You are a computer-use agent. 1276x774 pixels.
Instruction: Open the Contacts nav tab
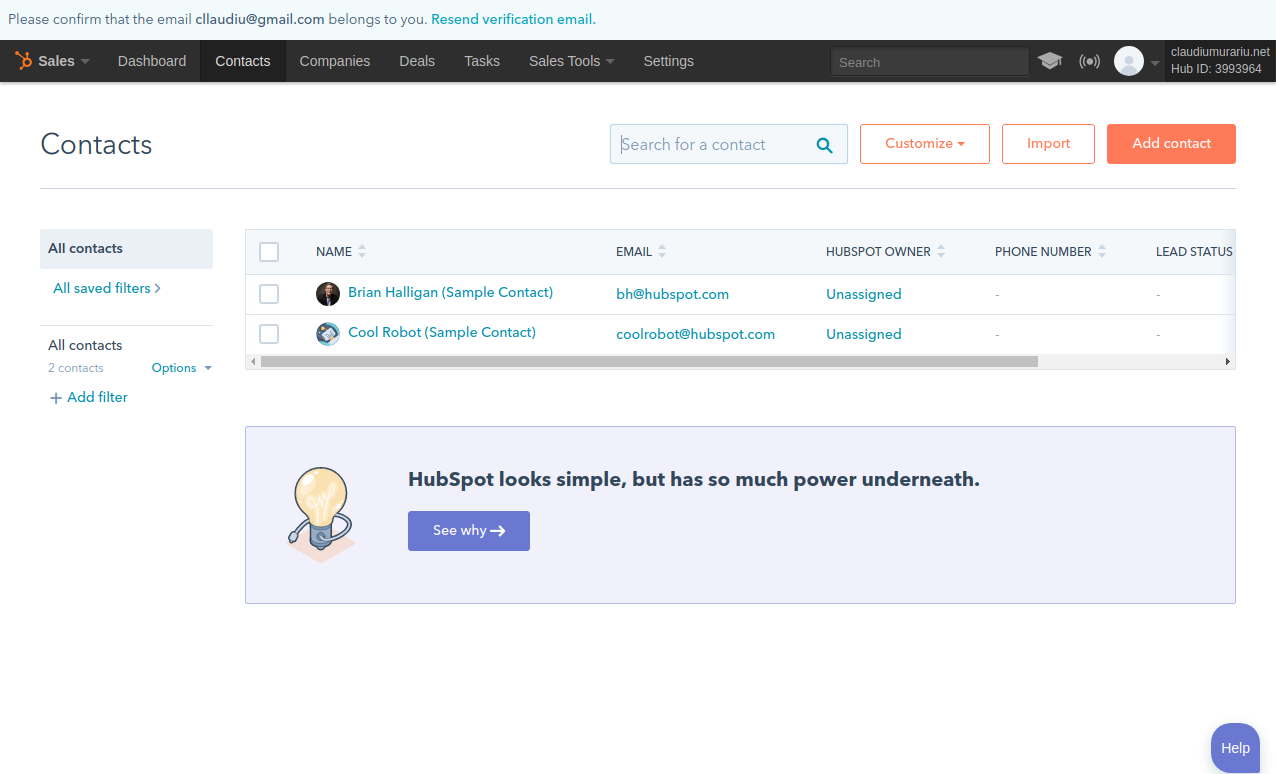[243, 61]
